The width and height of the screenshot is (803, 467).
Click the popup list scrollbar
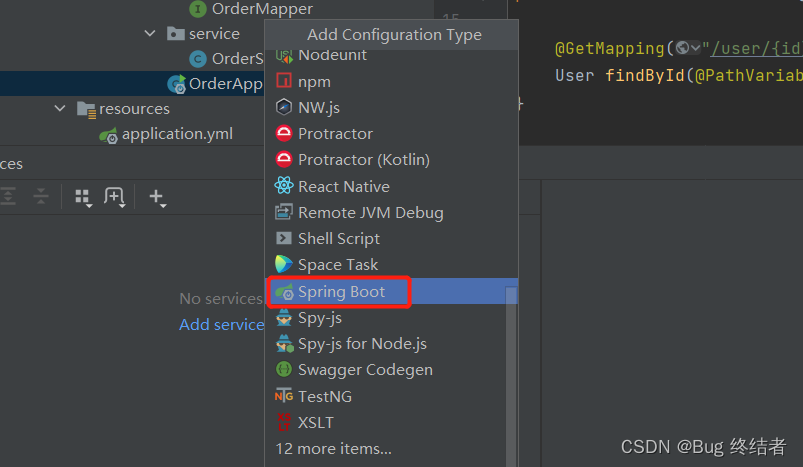click(x=511, y=376)
